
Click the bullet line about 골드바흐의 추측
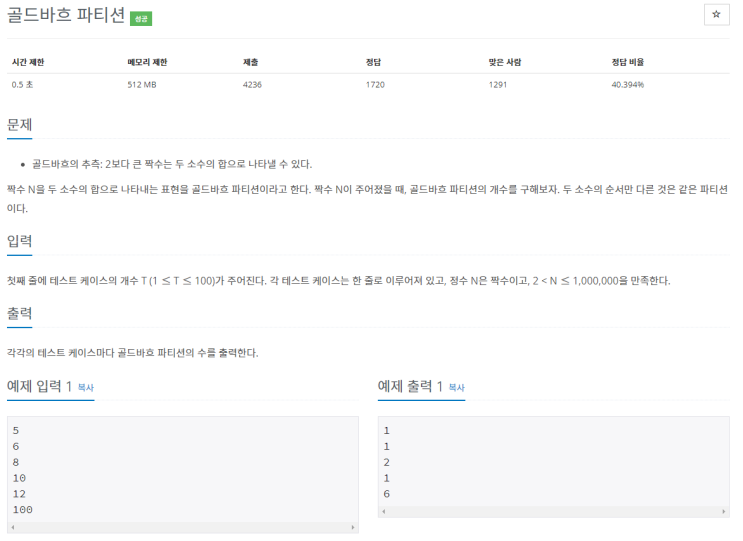coord(172,164)
